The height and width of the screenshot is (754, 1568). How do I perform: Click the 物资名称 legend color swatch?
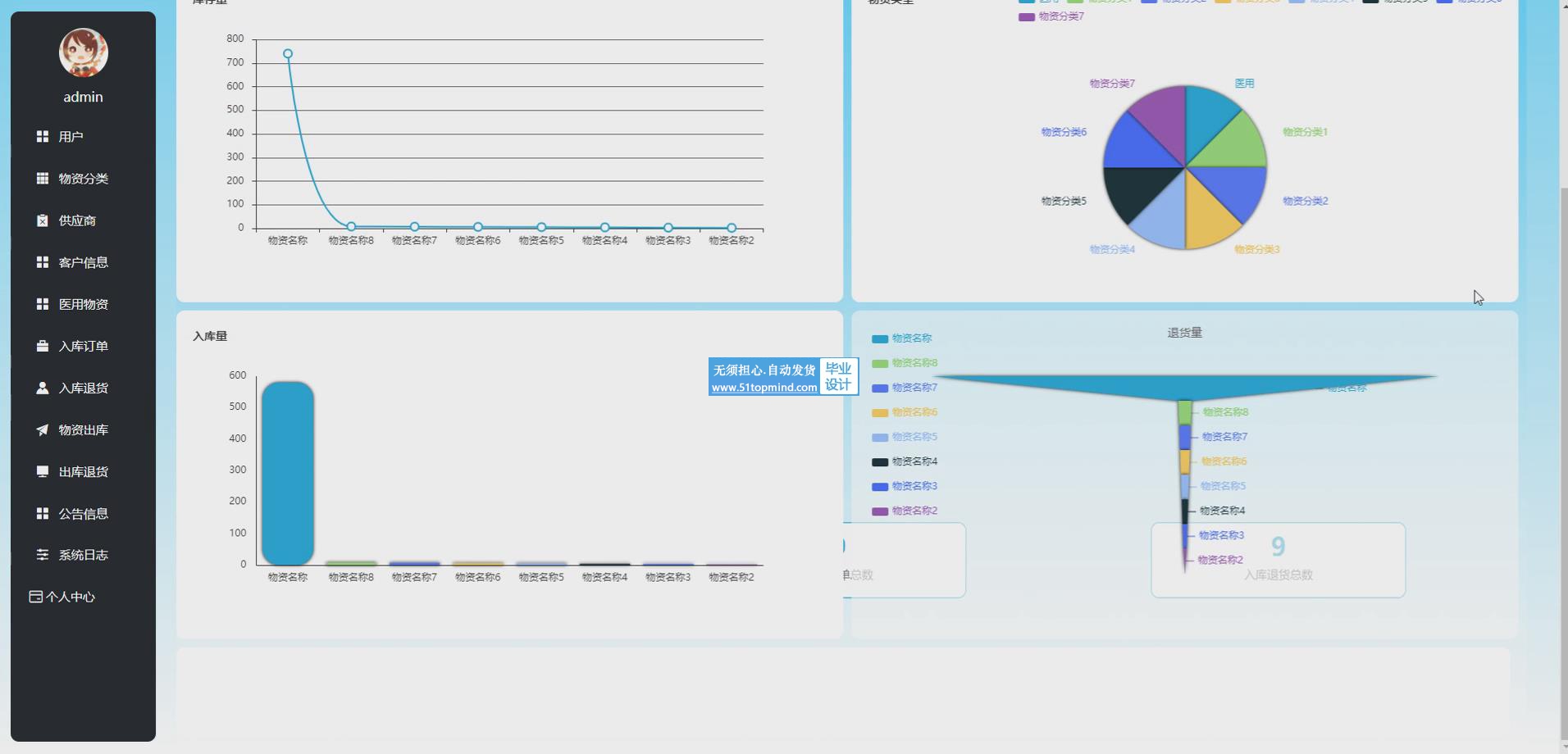tap(879, 338)
